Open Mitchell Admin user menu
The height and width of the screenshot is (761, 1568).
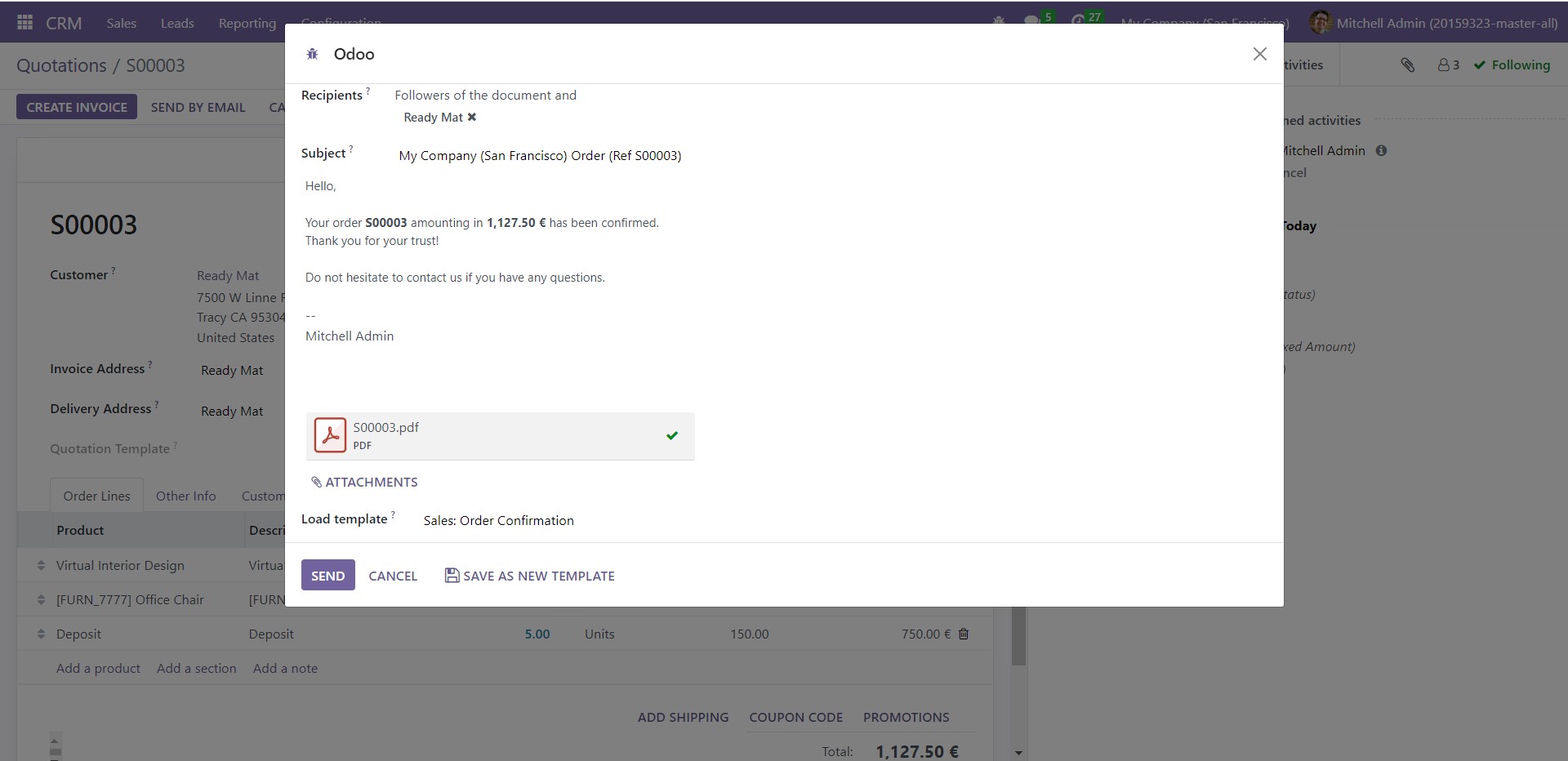1433,23
